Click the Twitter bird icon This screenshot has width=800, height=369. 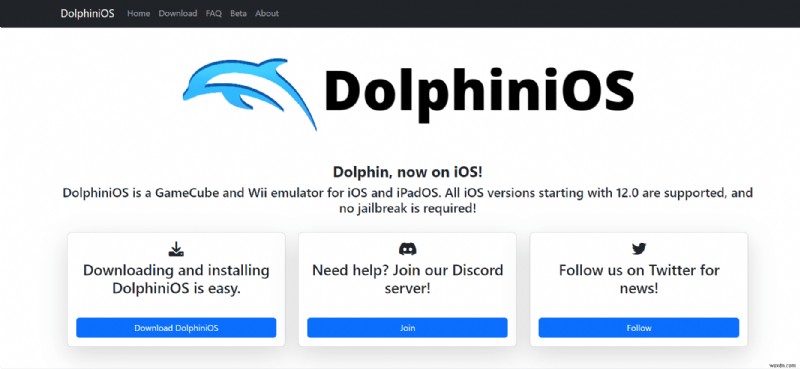(639, 249)
